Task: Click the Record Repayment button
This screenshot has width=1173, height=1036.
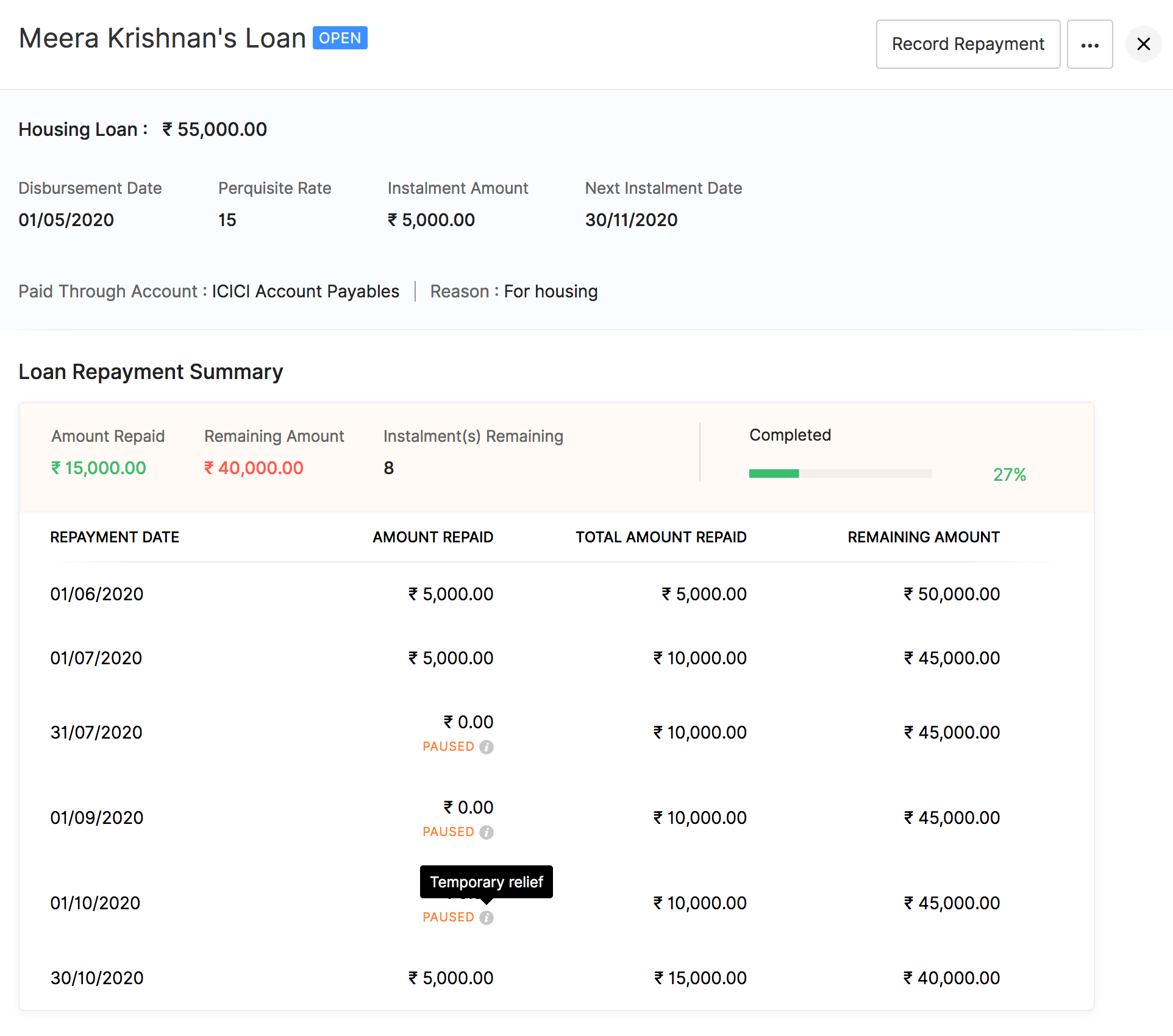Action: tap(968, 44)
